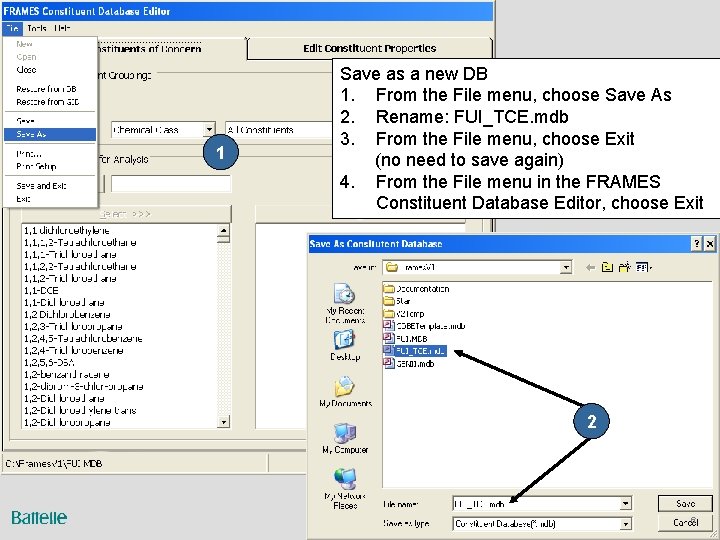Open My Recent Documents place
The width and height of the screenshot is (720, 540).
(x=344, y=303)
